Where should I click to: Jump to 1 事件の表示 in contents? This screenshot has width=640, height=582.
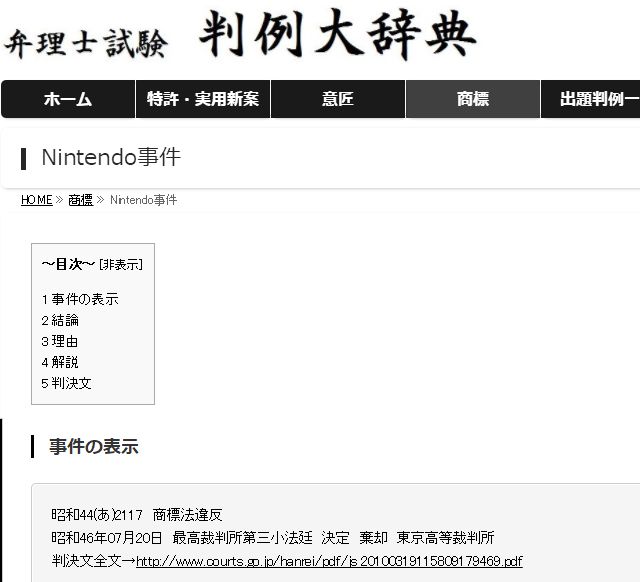[80, 299]
